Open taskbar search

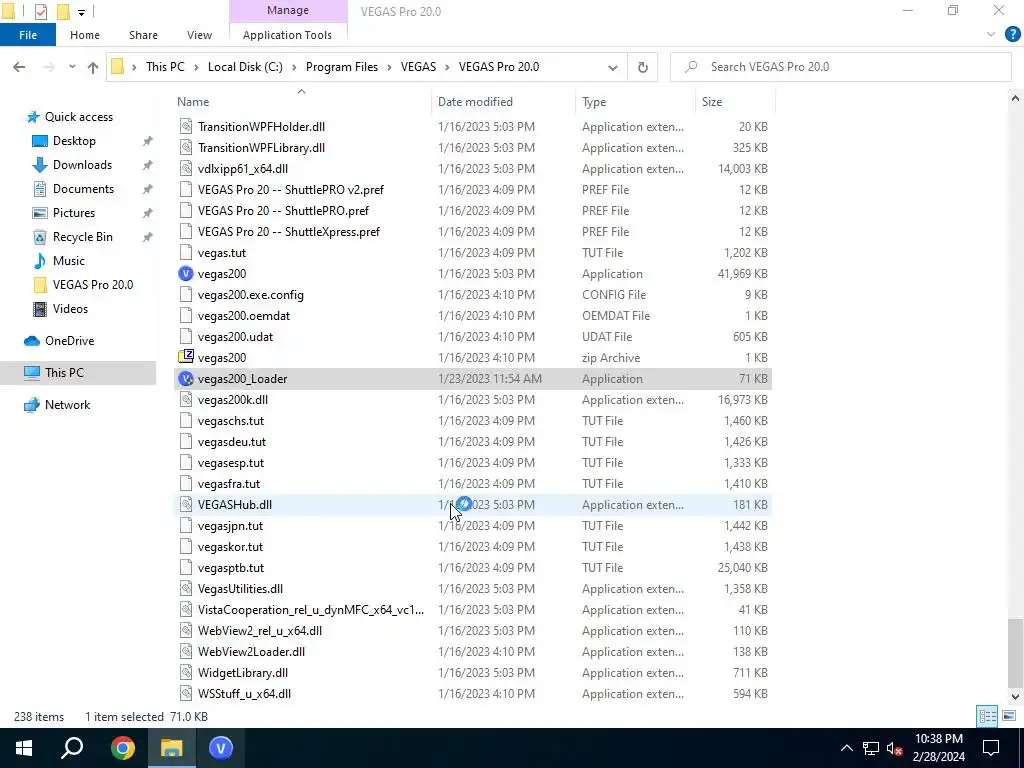click(72, 748)
